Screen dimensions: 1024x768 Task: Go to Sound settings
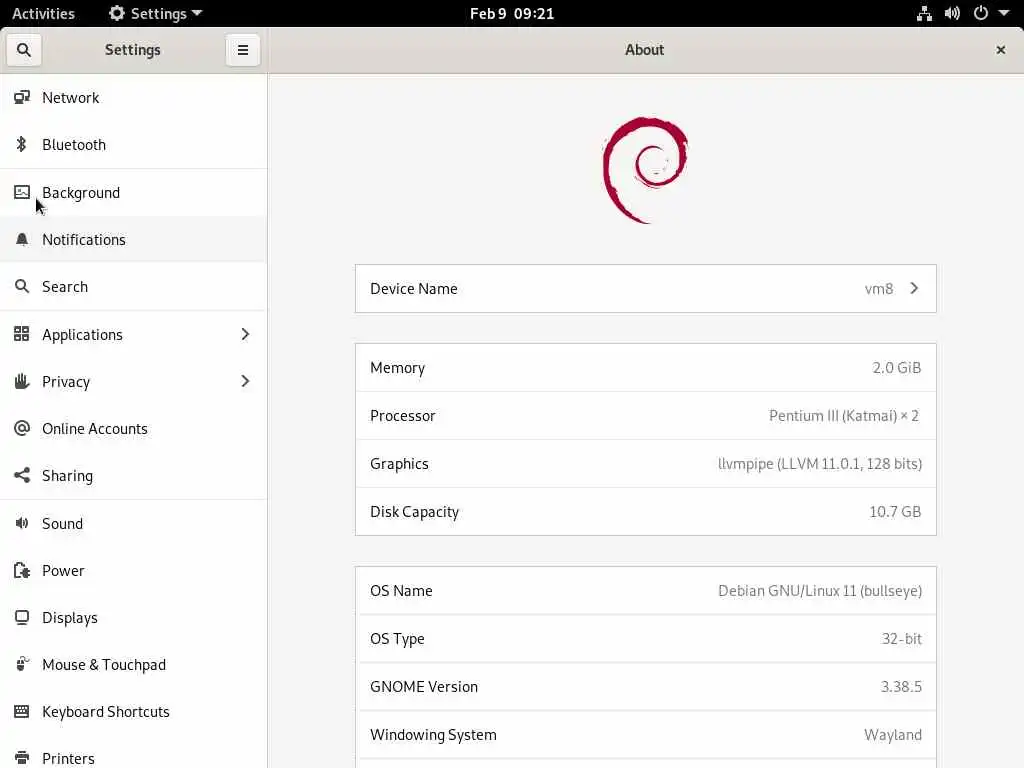[133, 523]
